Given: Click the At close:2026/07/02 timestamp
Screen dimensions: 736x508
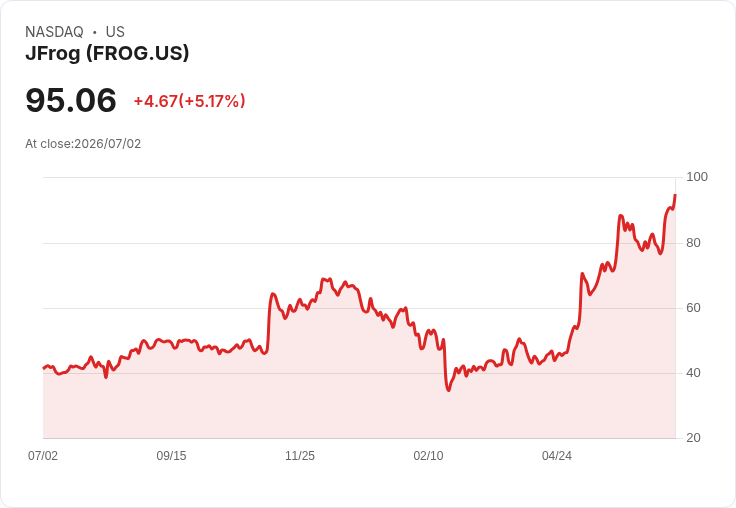Looking at the screenshot, I should point(83,144).
